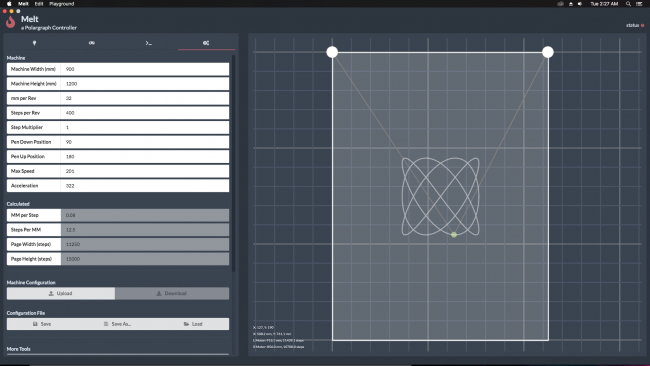Viewport: 650px width, 366px height.
Task: Click the Upload configuration button
Action: 61,293
